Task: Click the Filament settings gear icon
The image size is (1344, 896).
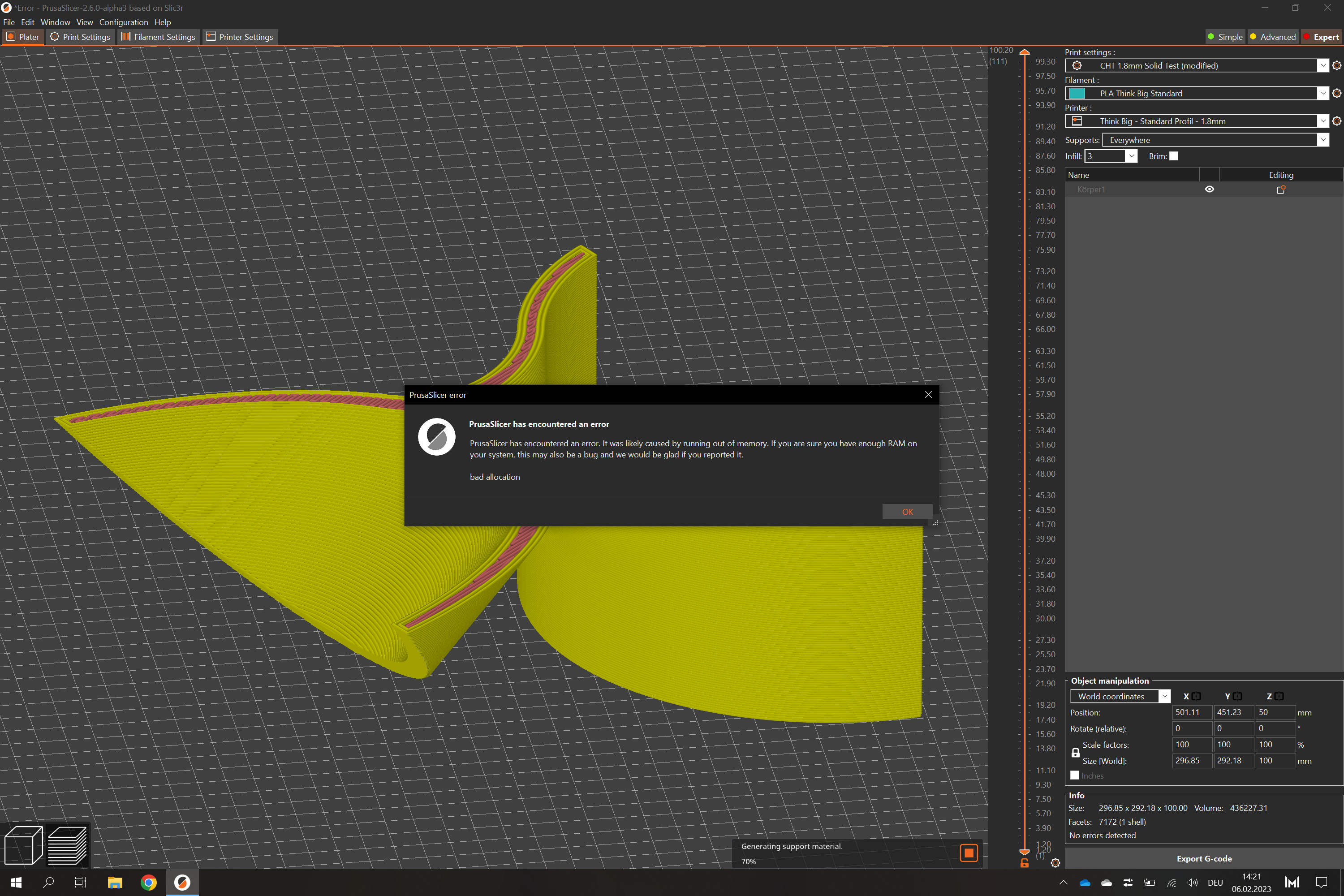Action: (1336, 93)
